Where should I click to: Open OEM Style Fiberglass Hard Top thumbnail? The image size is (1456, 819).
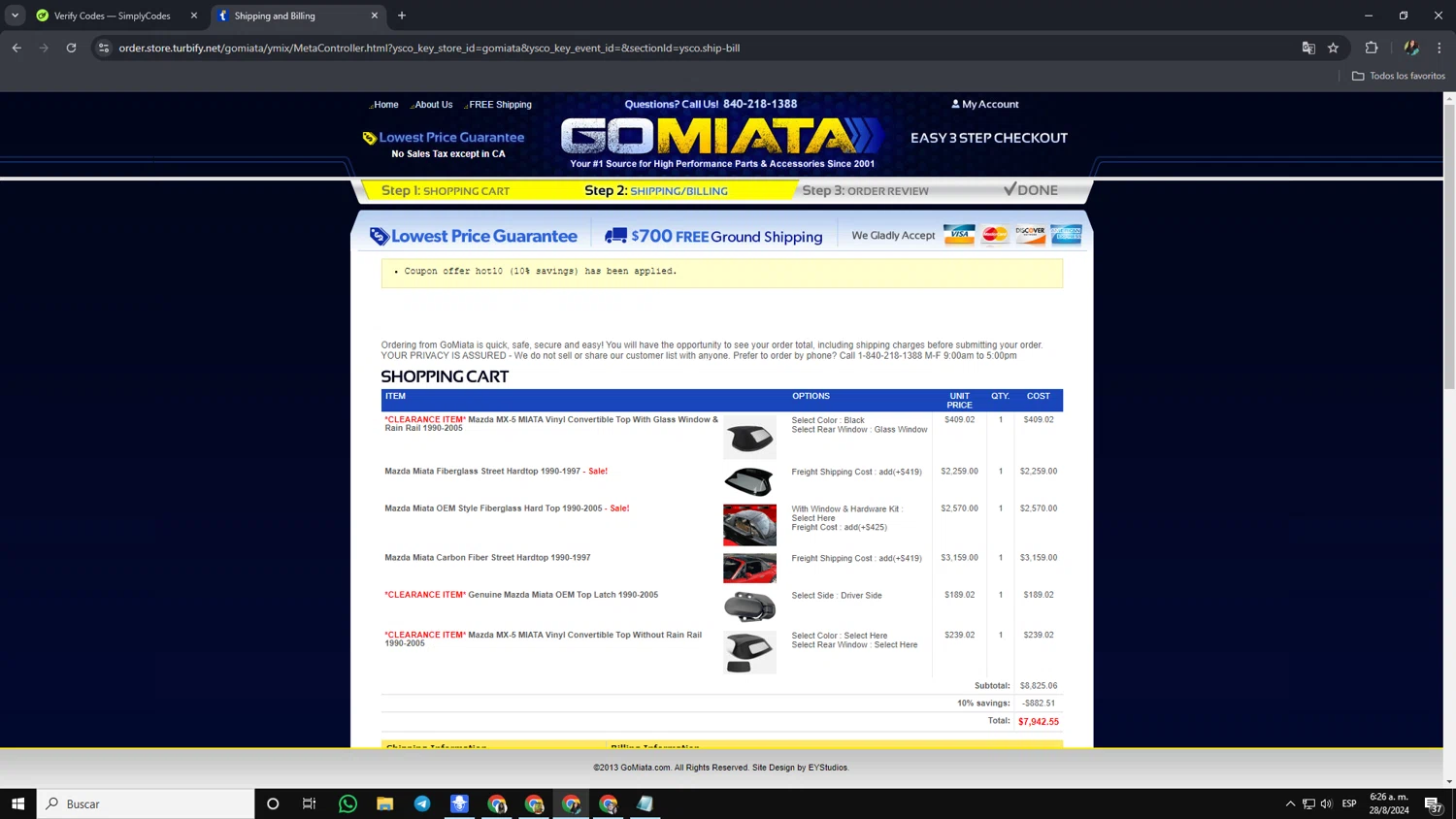749,525
